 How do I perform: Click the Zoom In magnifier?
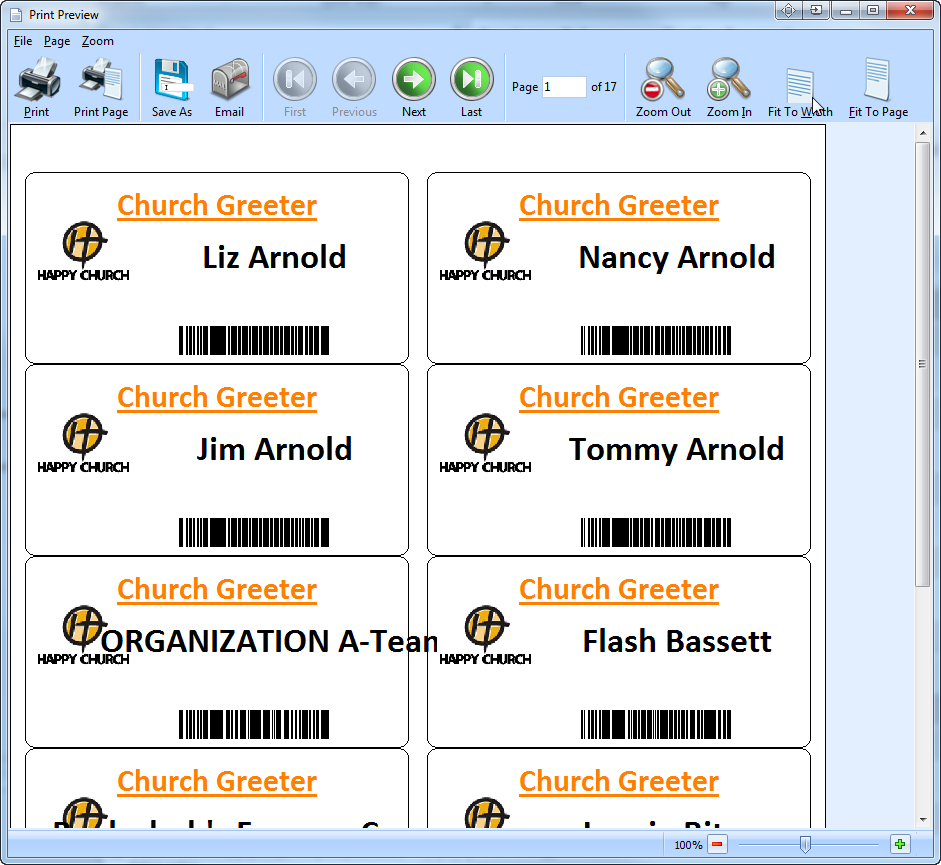click(729, 79)
